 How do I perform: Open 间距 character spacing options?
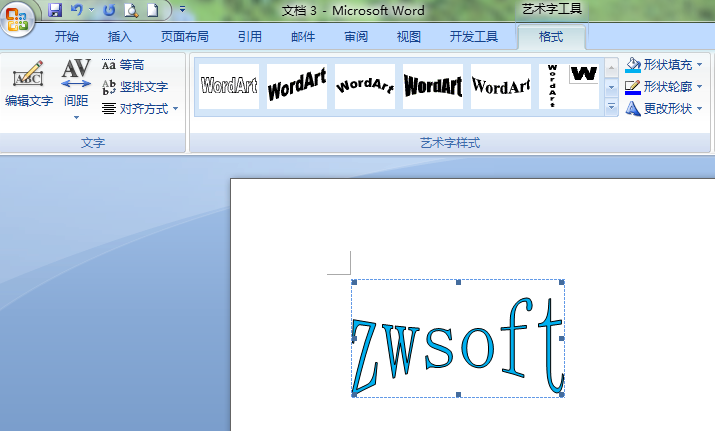[x=76, y=86]
